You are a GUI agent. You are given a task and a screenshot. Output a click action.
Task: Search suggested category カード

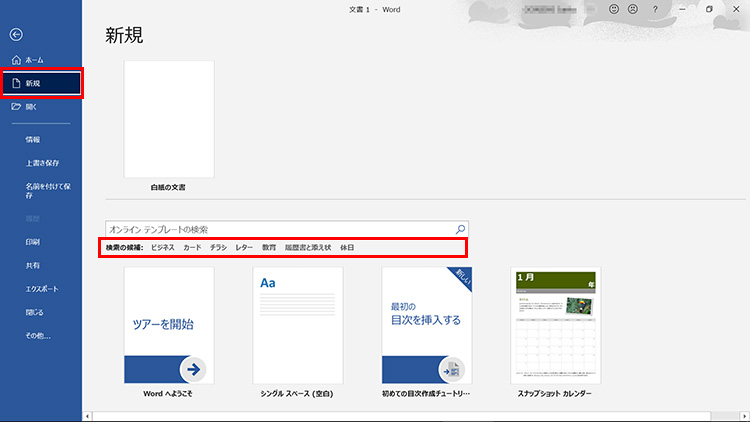(x=192, y=247)
